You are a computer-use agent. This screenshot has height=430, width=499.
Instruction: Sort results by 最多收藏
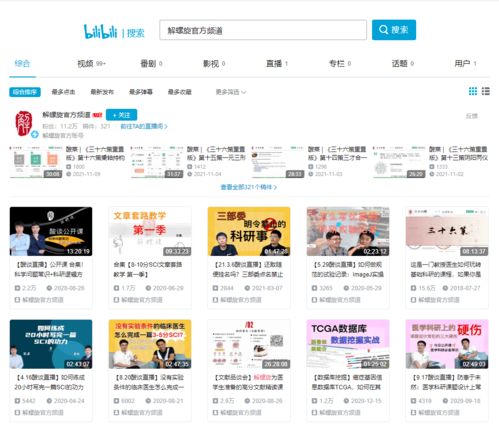coord(179,92)
